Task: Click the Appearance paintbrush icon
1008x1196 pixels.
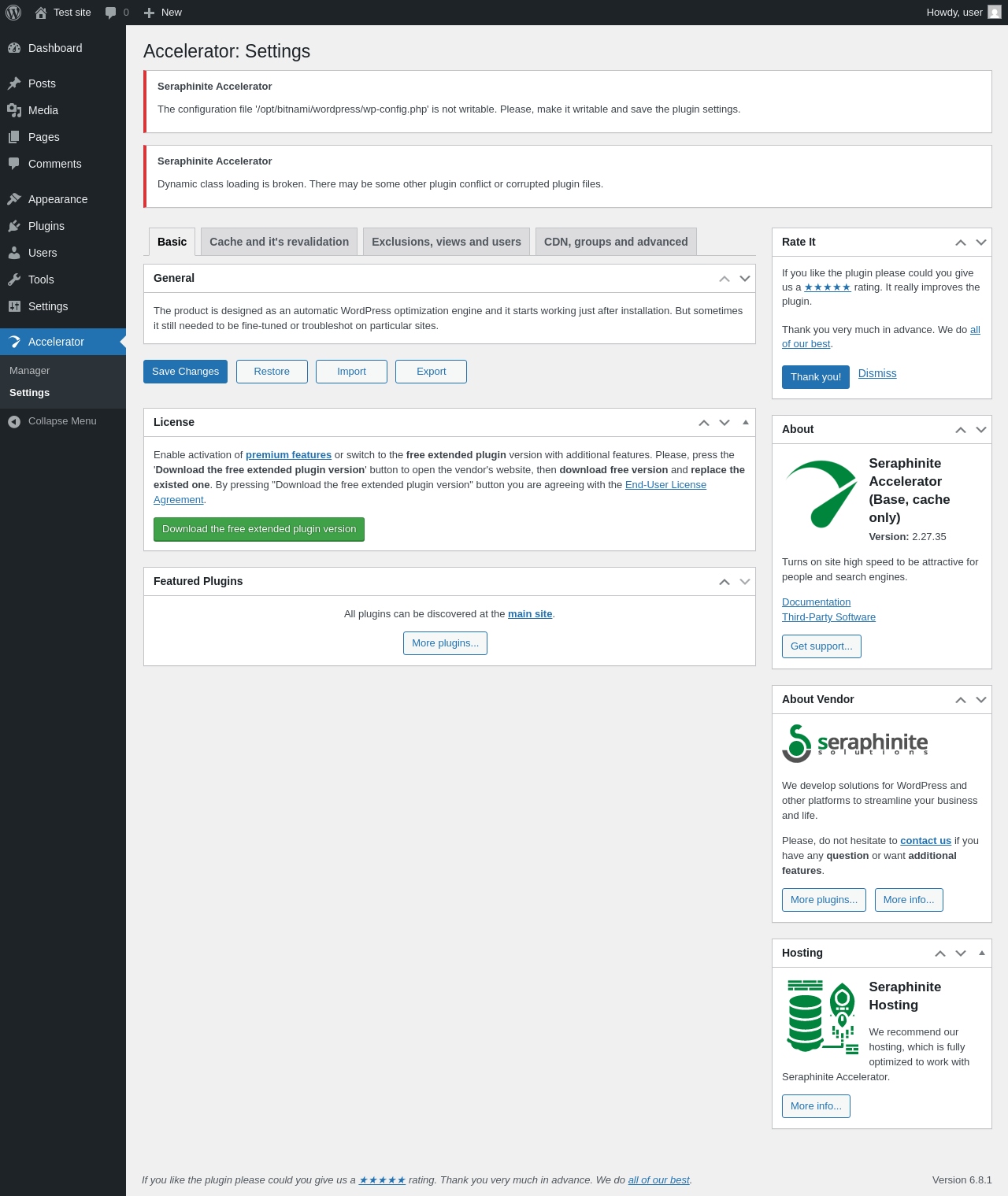Action: pyautogui.click(x=14, y=199)
